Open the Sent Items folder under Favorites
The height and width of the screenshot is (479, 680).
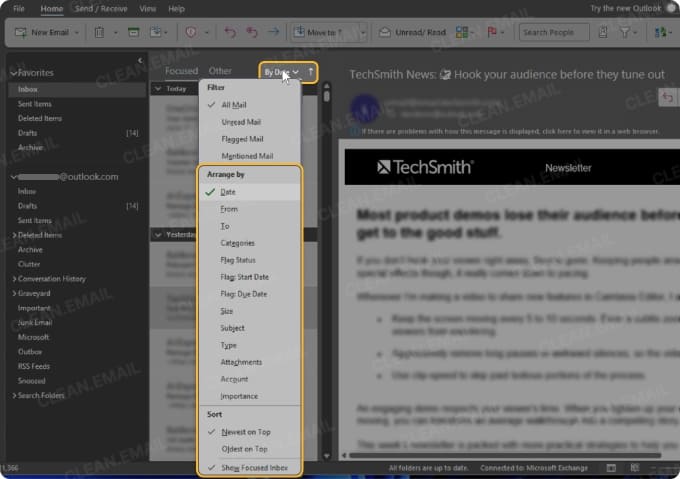point(35,104)
